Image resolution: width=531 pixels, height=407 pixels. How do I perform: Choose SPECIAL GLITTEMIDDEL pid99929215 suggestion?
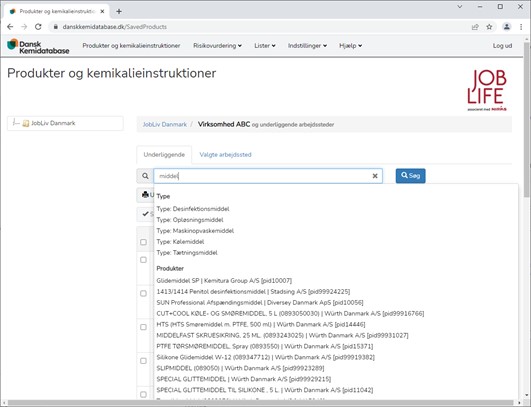pyautogui.click(x=243, y=379)
